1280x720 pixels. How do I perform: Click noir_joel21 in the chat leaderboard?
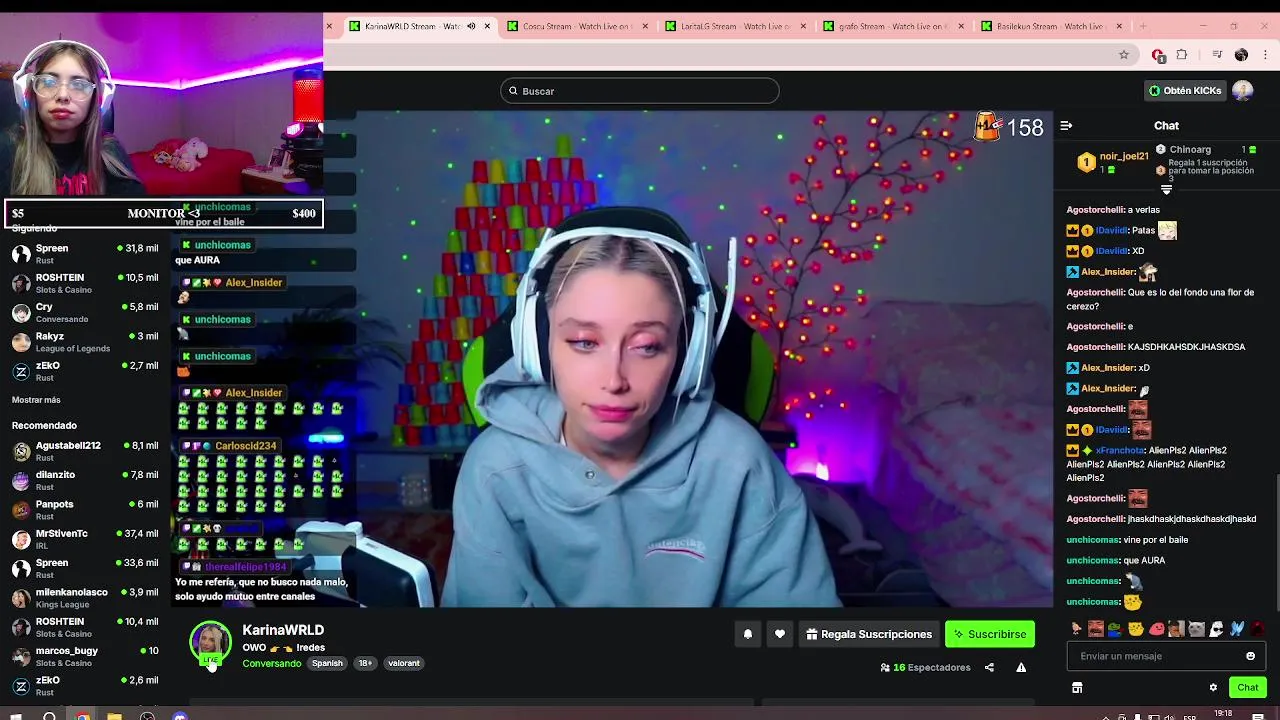(1123, 157)
